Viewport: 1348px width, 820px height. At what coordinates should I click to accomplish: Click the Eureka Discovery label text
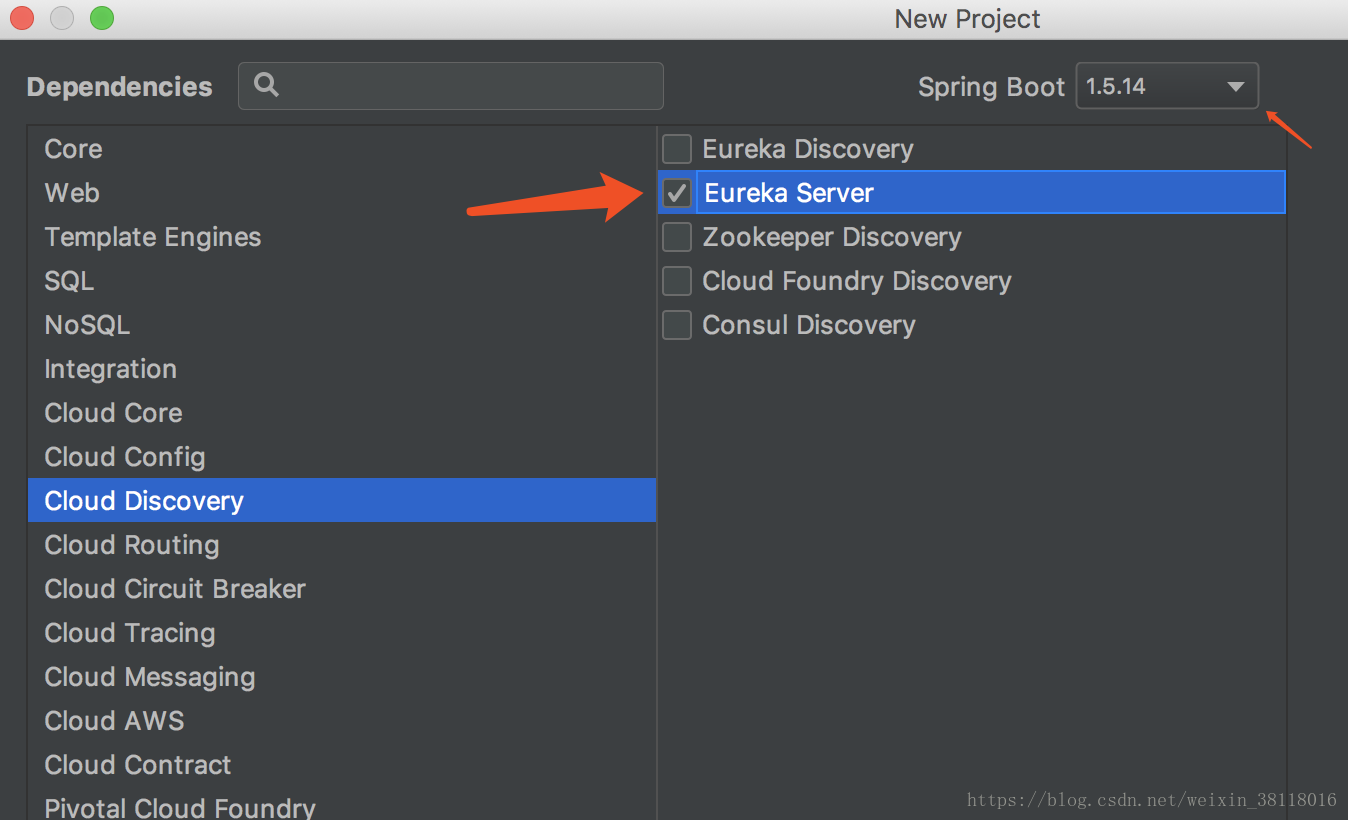click(808, 149)
